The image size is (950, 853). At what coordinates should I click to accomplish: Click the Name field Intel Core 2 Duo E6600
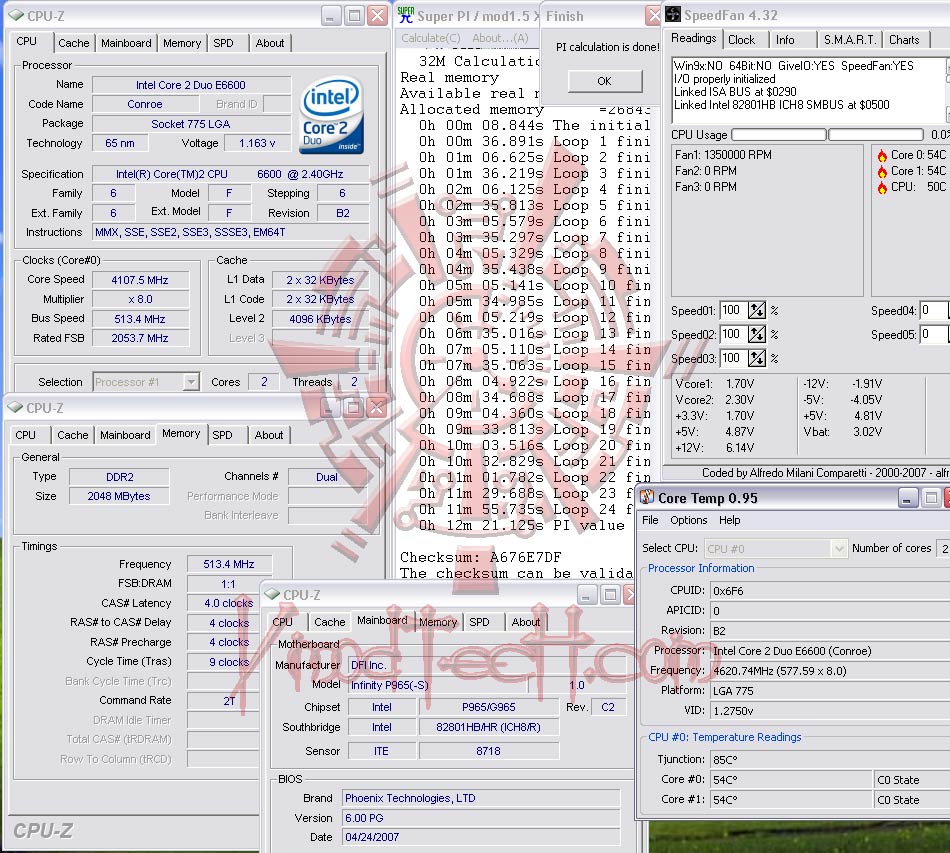pyautogui.click(x=191, y=85)
